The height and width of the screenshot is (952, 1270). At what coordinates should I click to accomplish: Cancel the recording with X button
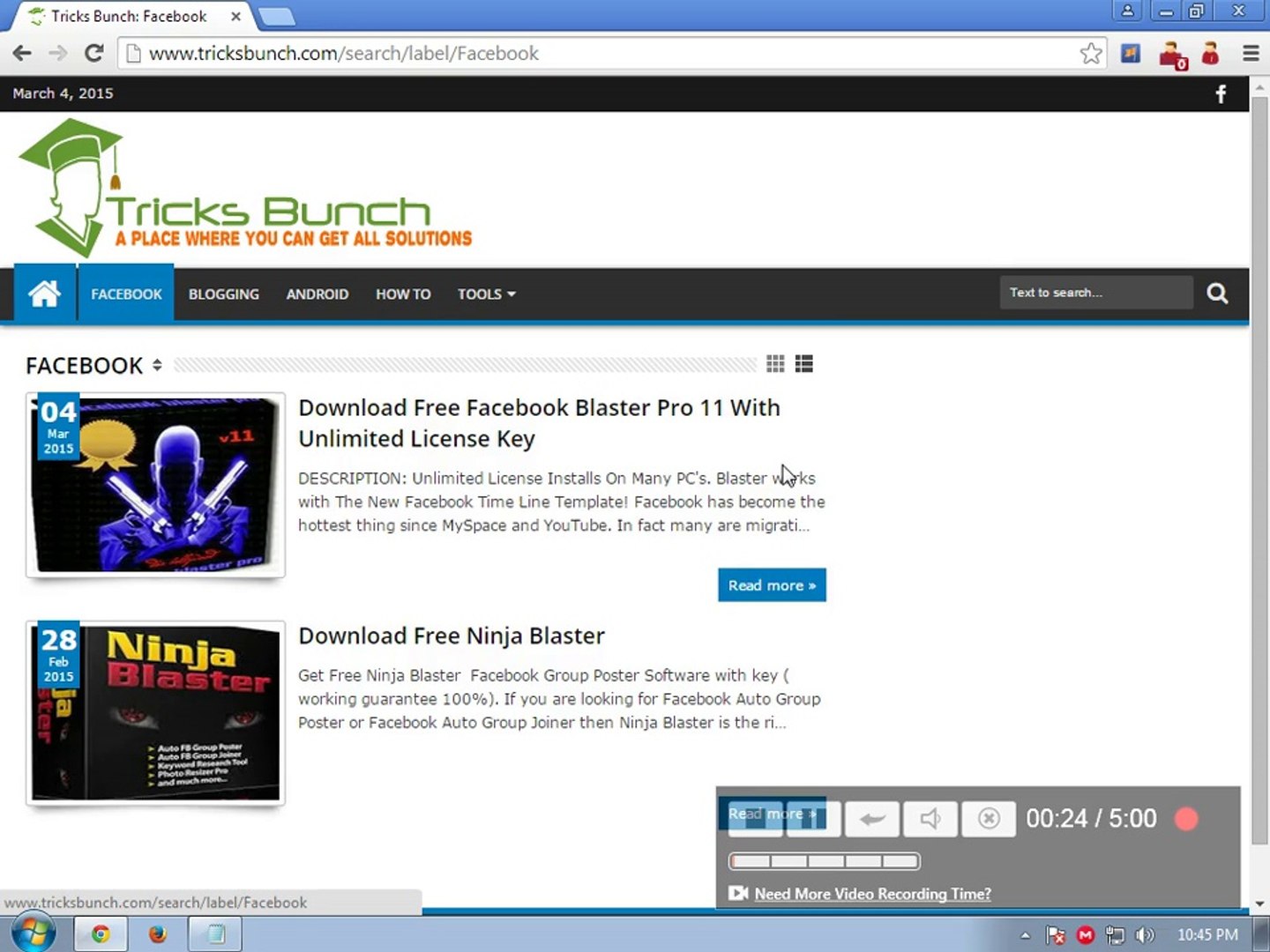coord(989,819)
